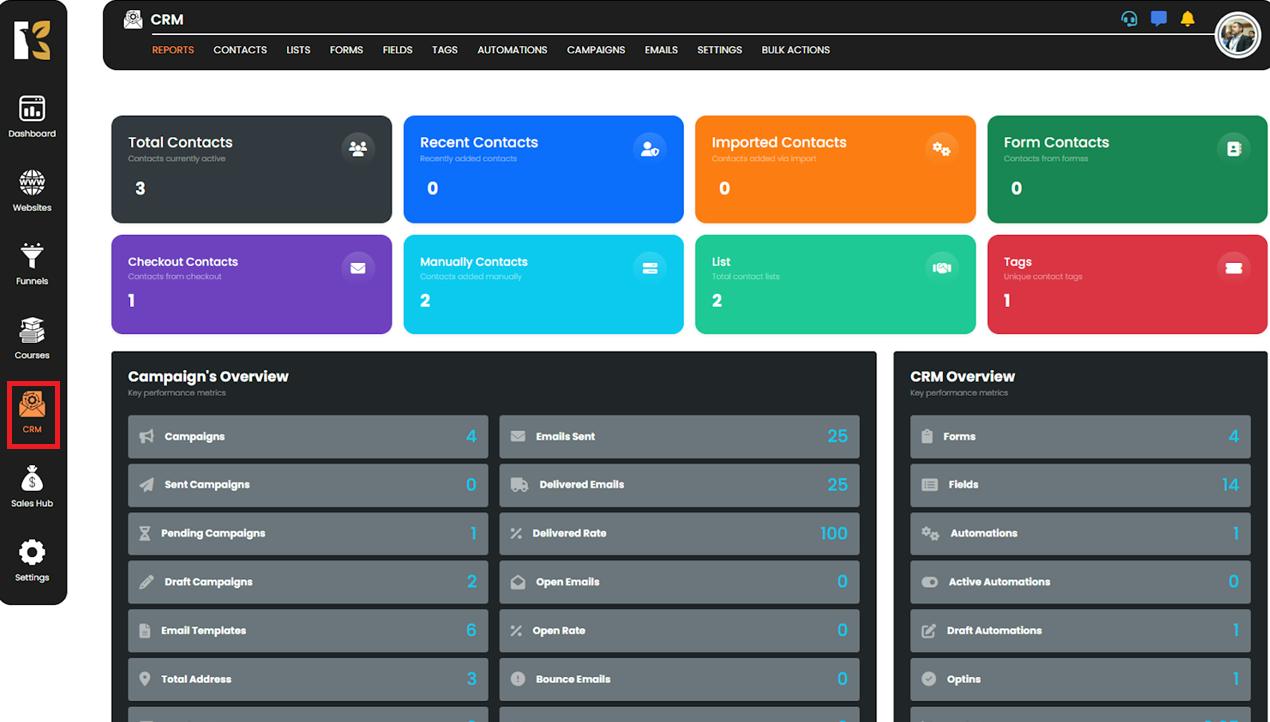Click the Email Templates metric row
This screenshot has width=1270, height=722.
(x=308, y=631)
